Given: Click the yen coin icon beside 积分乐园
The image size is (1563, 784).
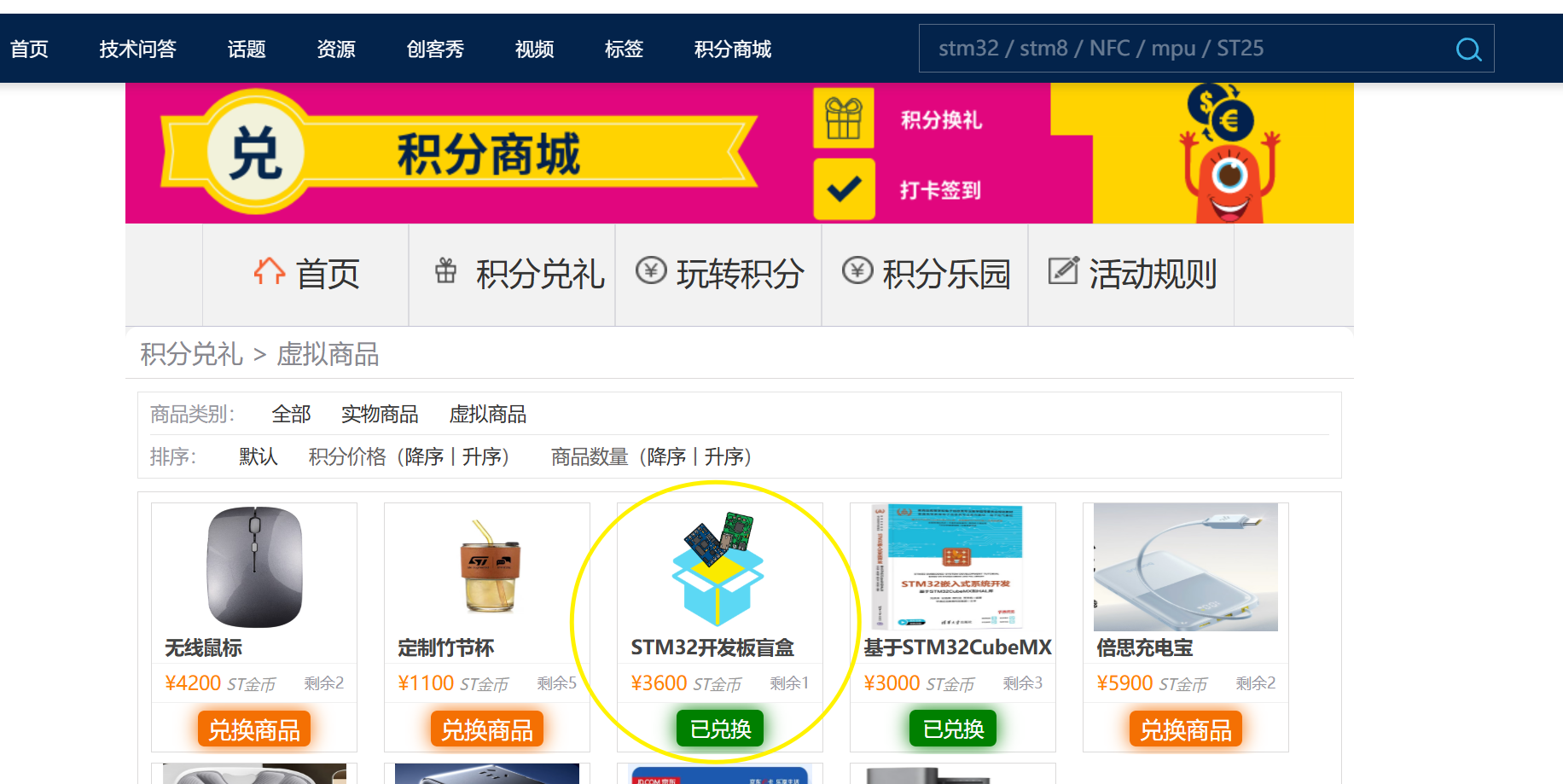Looking at the screenshot, I should click(x=857, y=271).
